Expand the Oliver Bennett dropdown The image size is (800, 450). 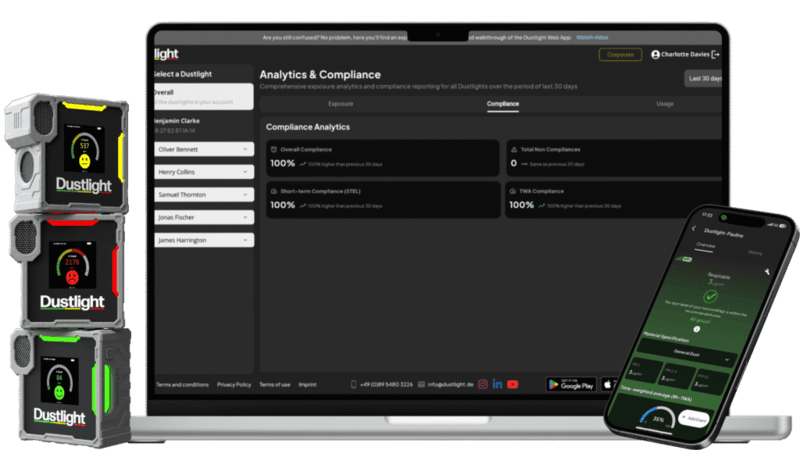[x=204, y=149]
